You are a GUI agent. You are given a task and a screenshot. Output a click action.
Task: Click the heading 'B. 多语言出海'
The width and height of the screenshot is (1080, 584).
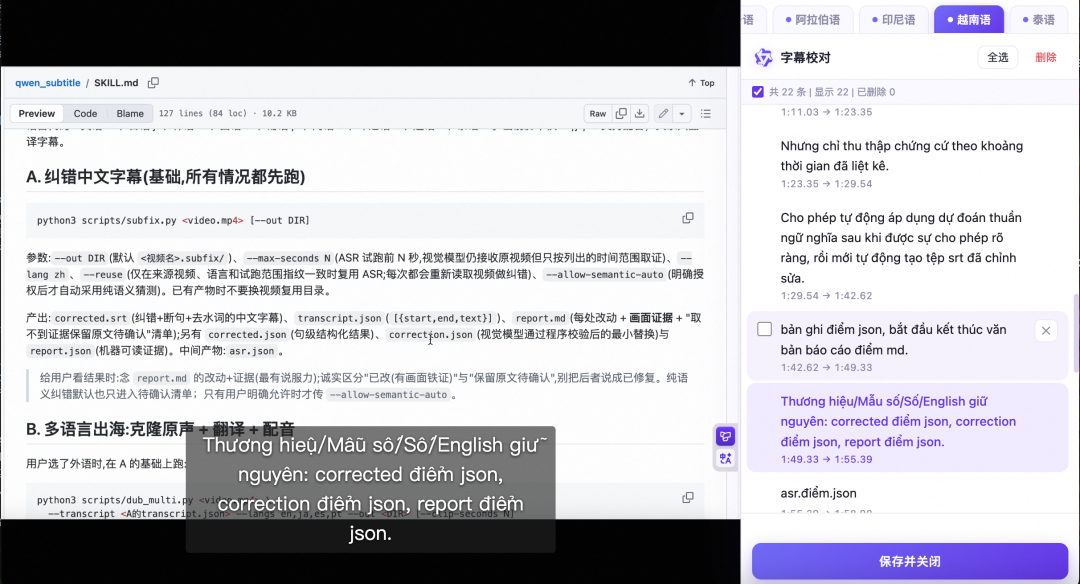tap(160, 429)
